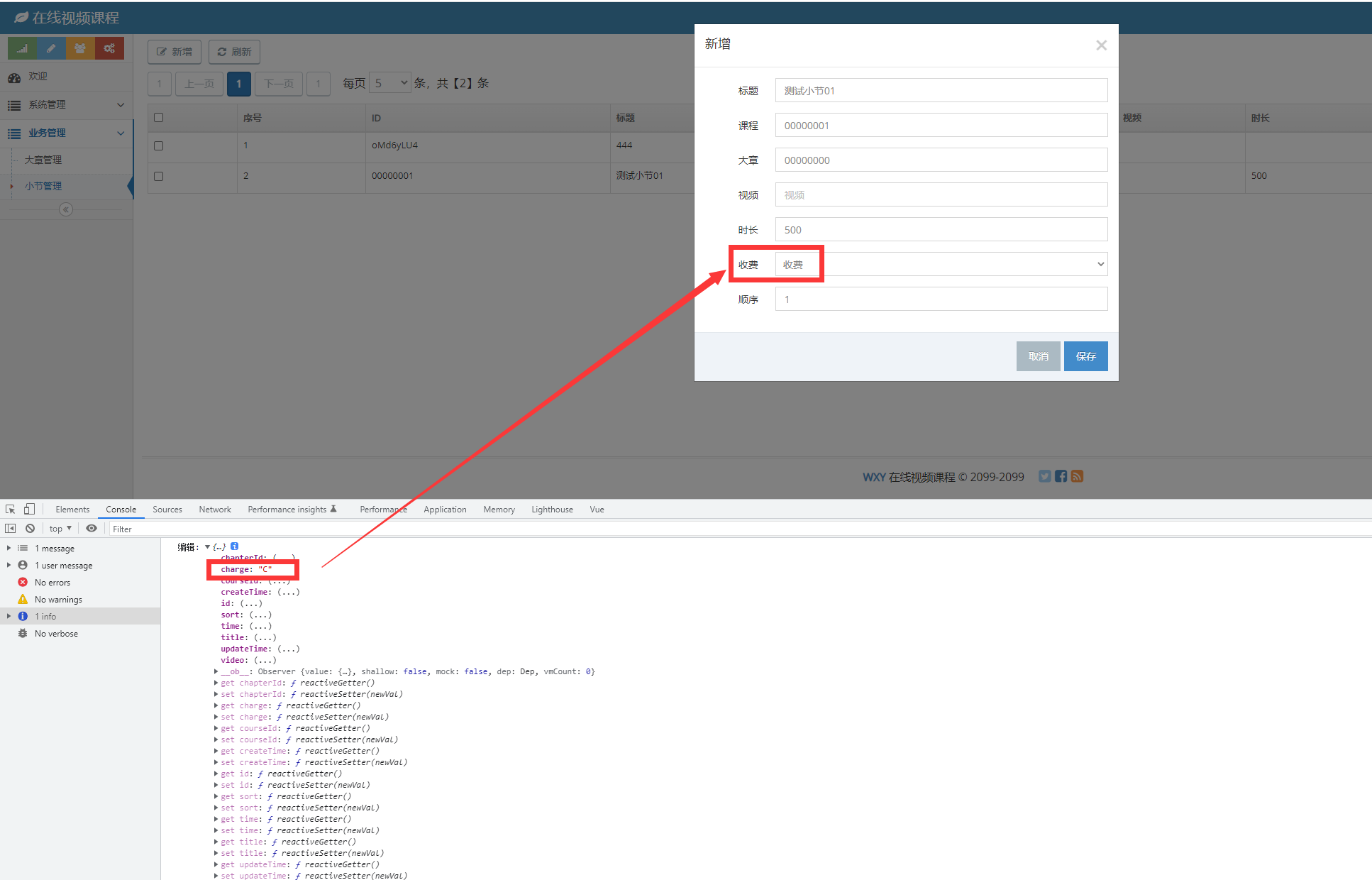Open 大章管理 in sidebar
The height and width of the screenshot is (880, 1372).
43,160
